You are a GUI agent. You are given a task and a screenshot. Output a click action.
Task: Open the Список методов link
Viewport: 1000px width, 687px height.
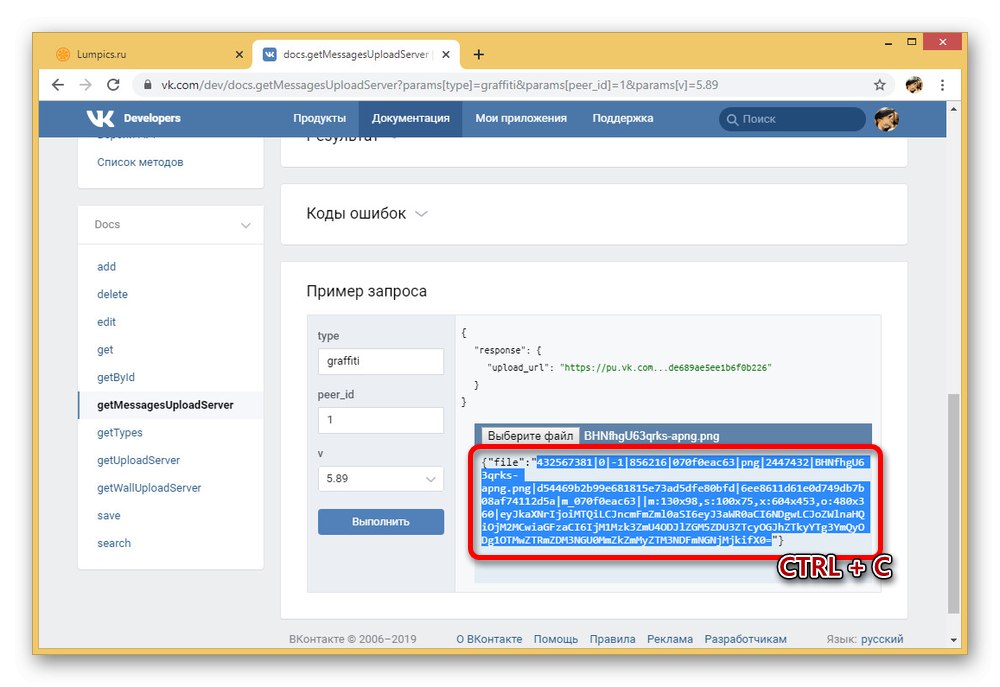click(140, 162)
